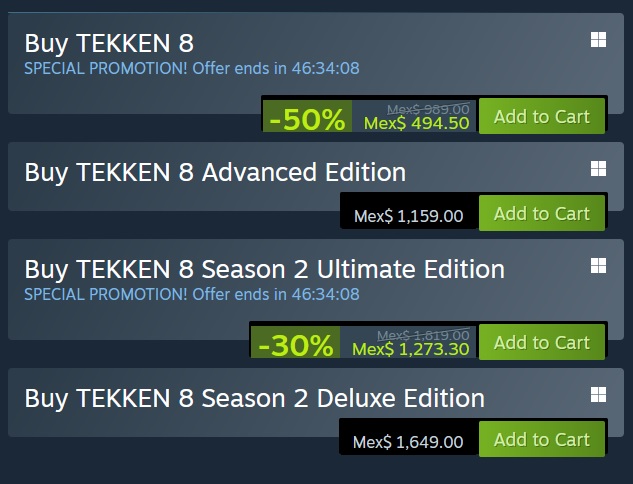Add TEKKEN 8 Advanced Edition to cart
Viewport: 633px width, 484px height.
[x=542, y=213]
